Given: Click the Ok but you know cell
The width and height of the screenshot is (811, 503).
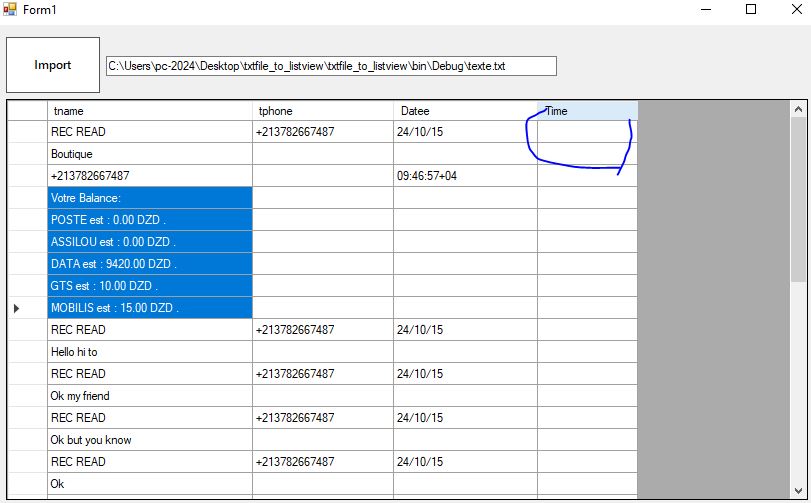Looking at the screenshot, I should tap(149, 440).
